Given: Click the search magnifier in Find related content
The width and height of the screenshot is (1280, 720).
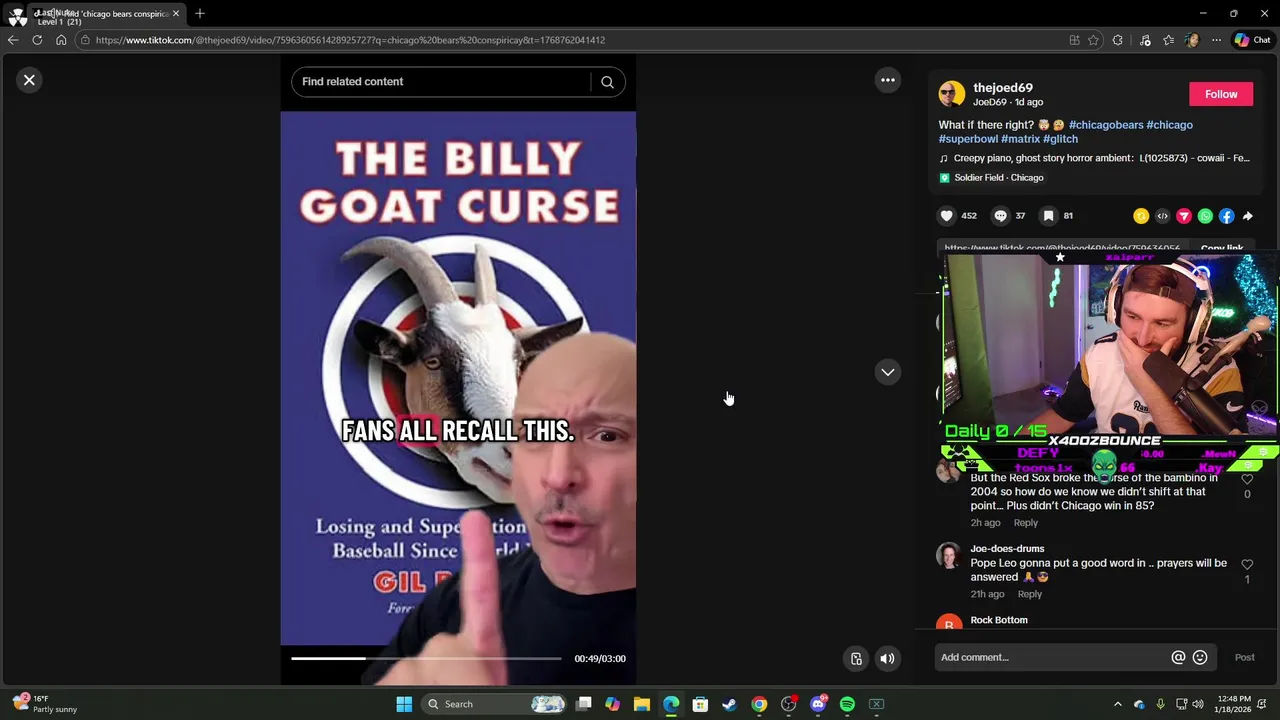Looking at the screenshot, I should [x=607, y=82].
